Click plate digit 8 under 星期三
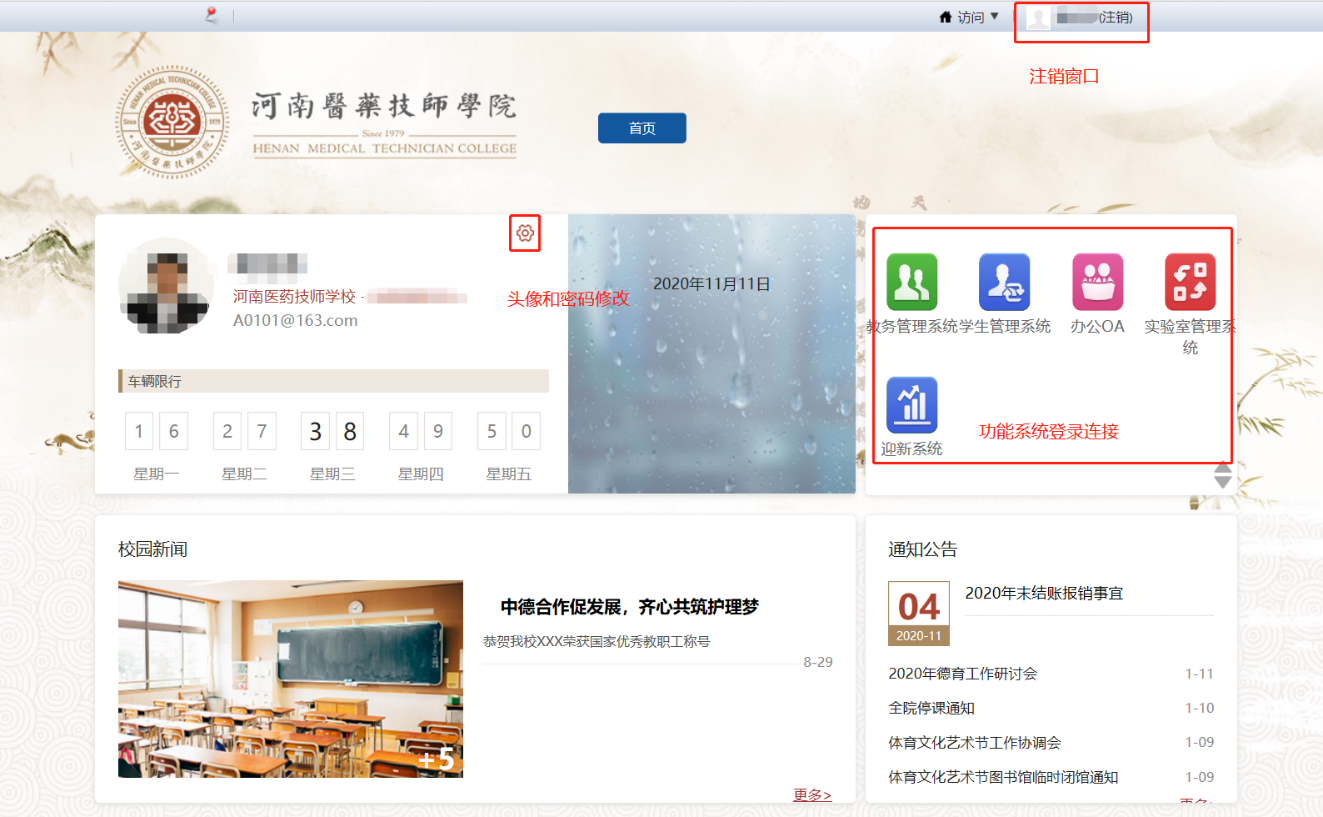Viewport: 1323px width, 817px height. [x=350, y=432]
